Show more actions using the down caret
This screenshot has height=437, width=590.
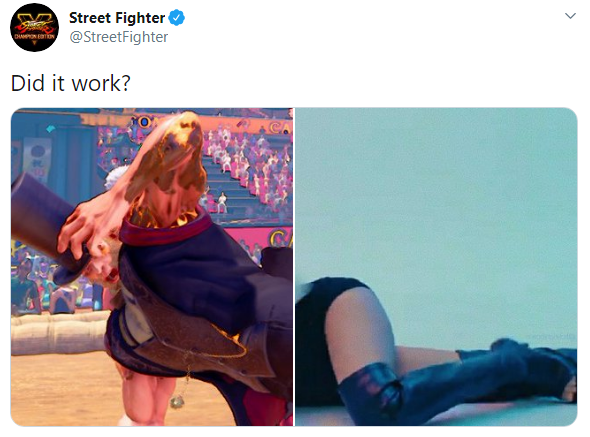570,16
